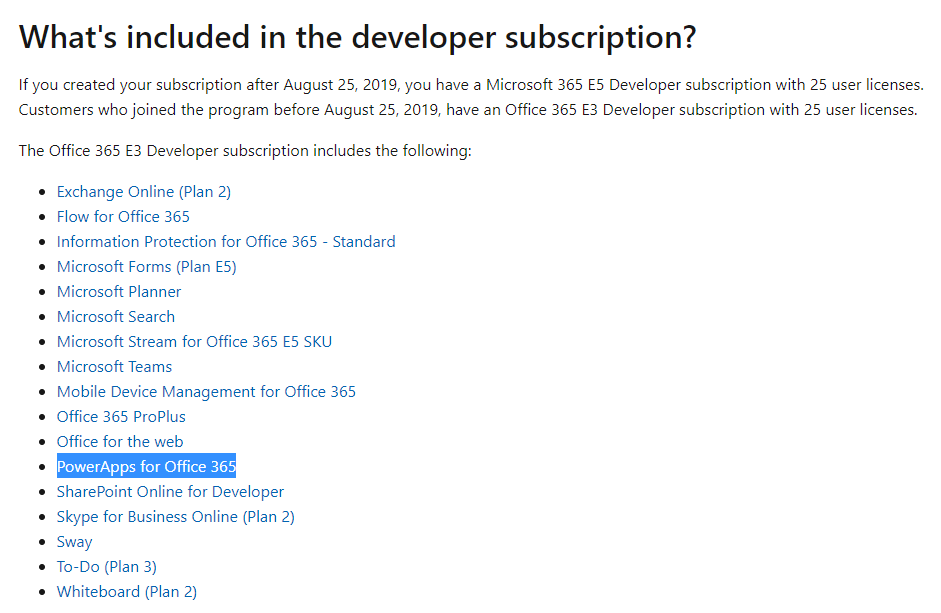Viewport: 941px width, 613px height.
Task: Click the Sway link
Action: point(73,541)
